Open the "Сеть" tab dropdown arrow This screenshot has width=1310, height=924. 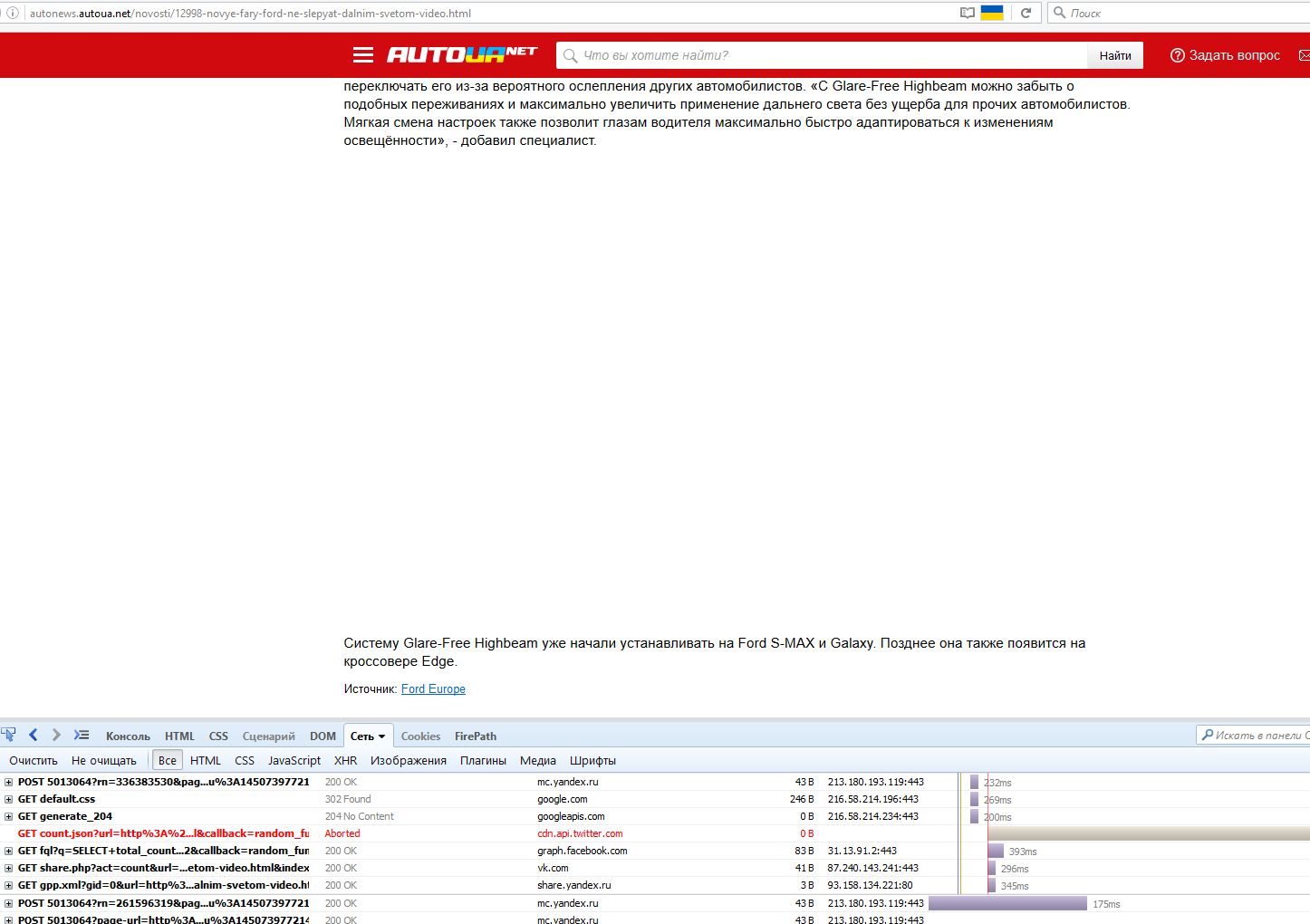(x=382, y=736)
